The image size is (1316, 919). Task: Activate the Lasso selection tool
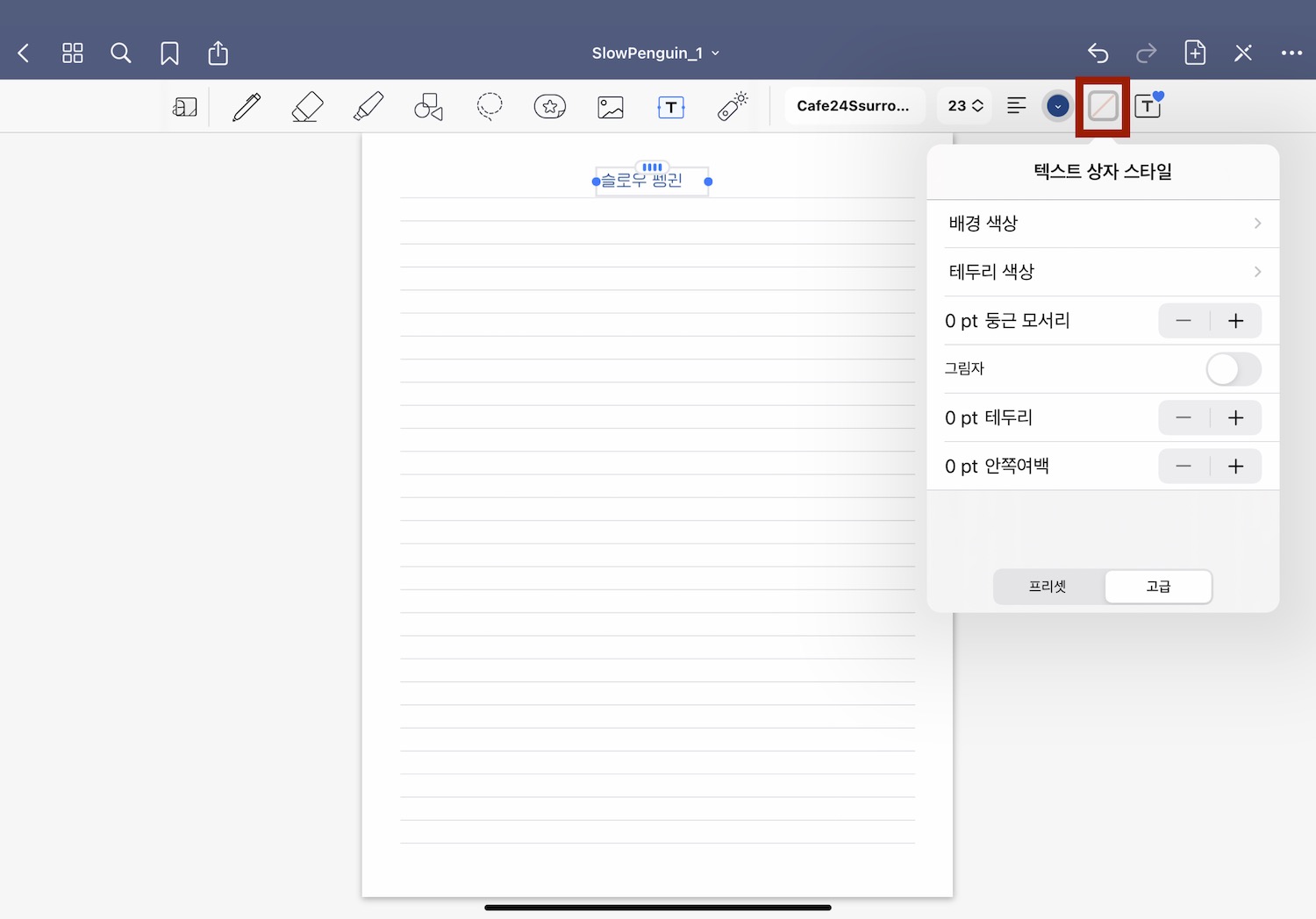(x=489, y=106)
